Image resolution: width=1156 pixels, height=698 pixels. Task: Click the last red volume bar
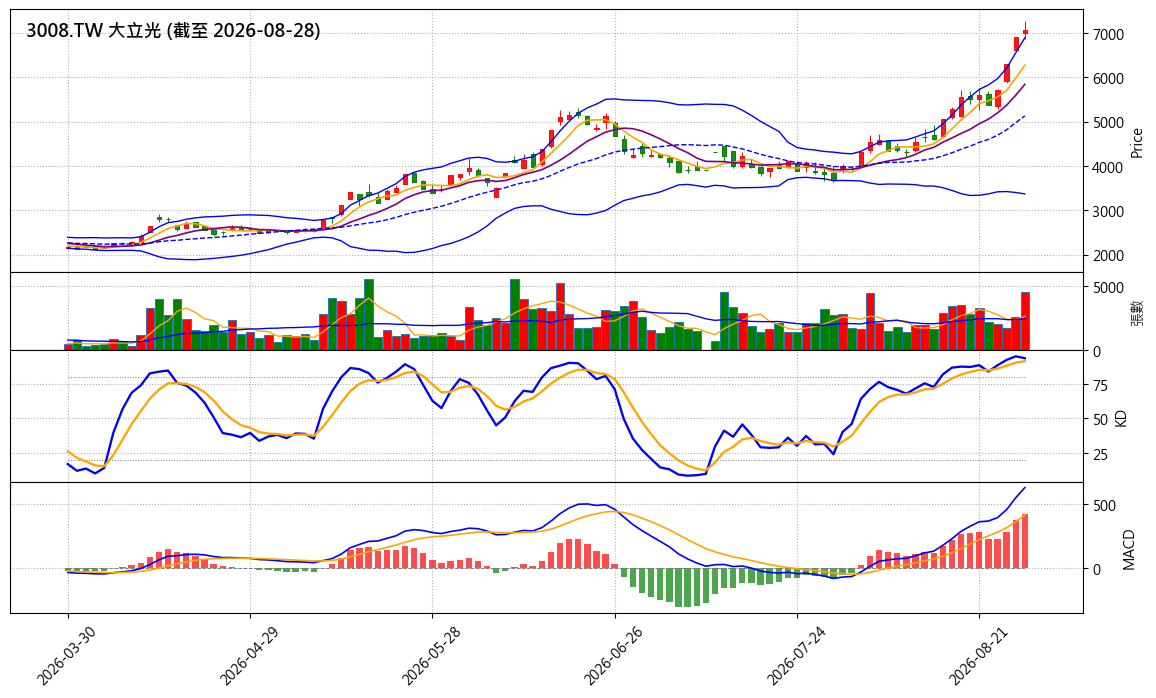click(x=1026, y=321)
